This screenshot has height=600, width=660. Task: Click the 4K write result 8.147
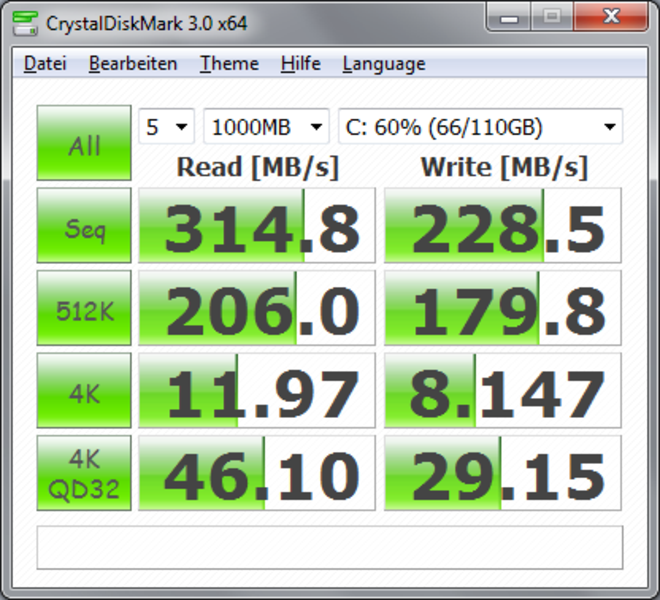[x=503, y=390]
